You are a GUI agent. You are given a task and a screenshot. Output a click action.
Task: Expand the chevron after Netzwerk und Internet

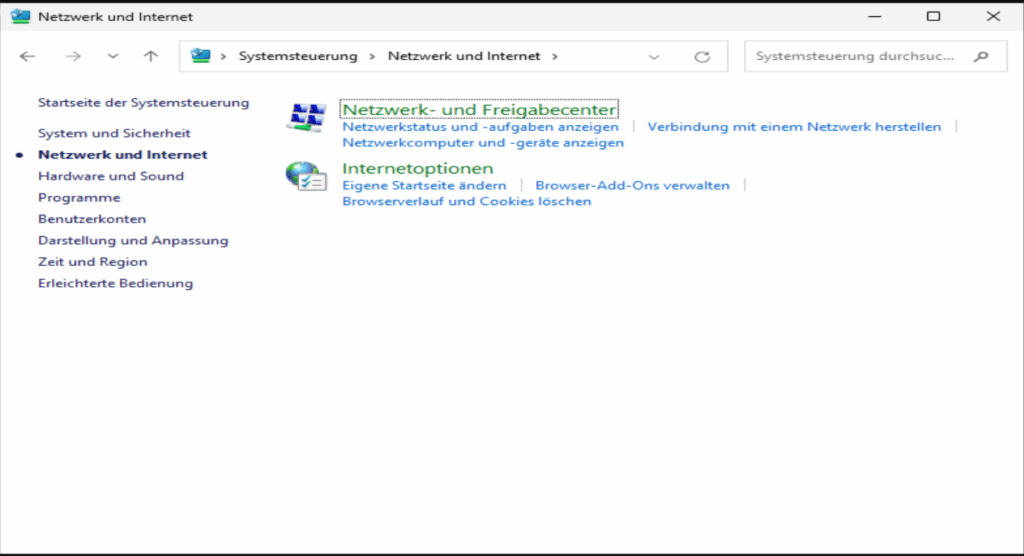pos(554,56)
